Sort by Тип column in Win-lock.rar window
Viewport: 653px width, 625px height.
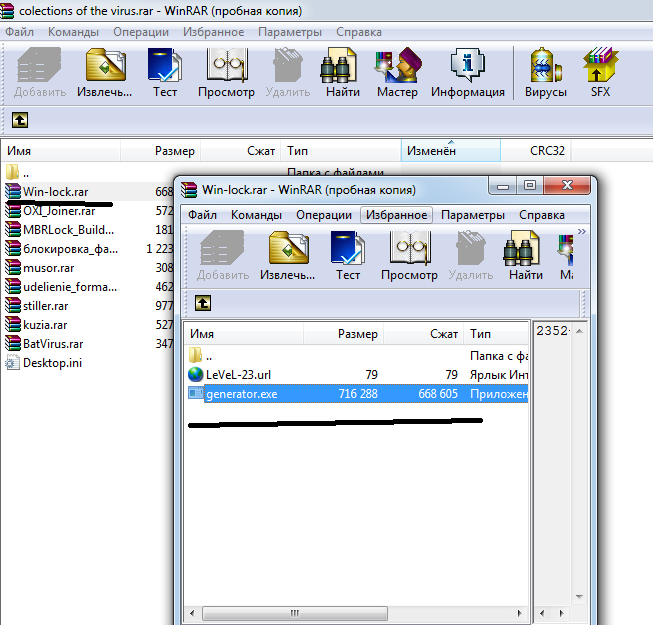click(496, 334)
